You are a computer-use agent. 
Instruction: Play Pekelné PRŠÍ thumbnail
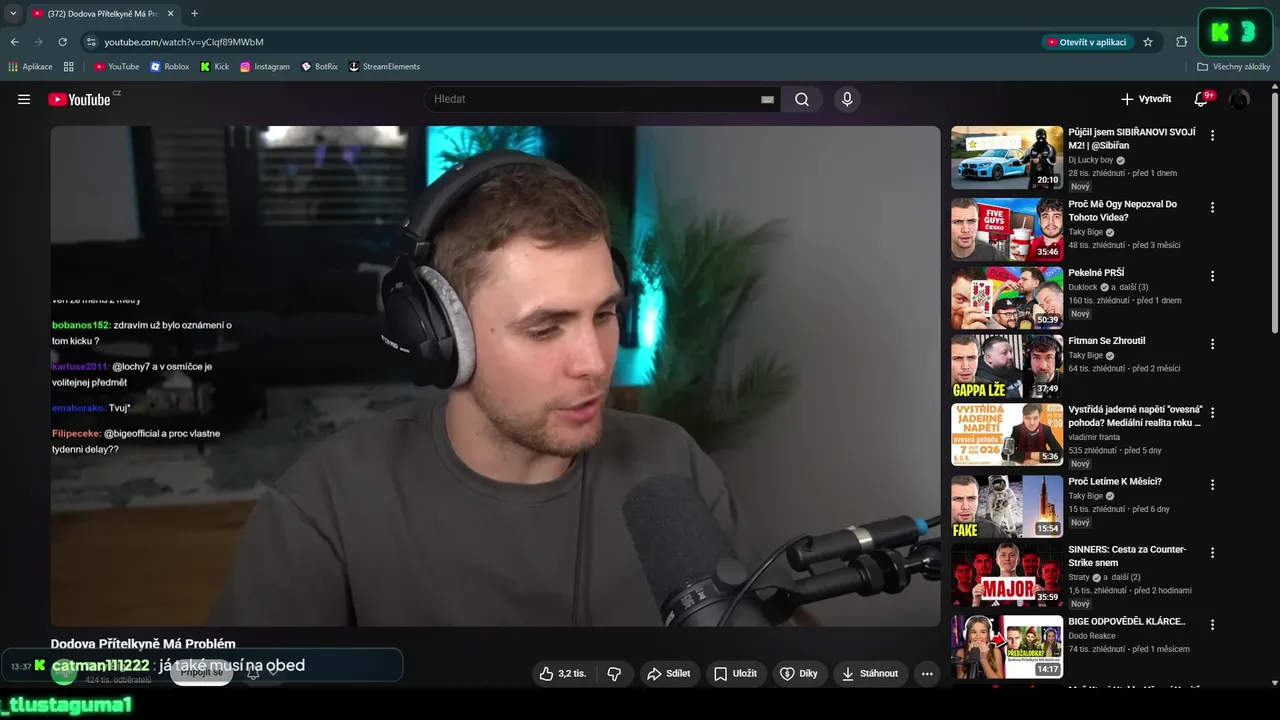1007,297
